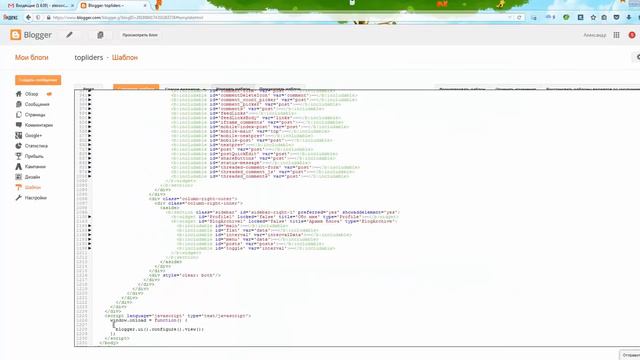Screen dimensions: 640x360
Task: Click the Pocket icon in browser toolbar
Action: click(616, 18)
